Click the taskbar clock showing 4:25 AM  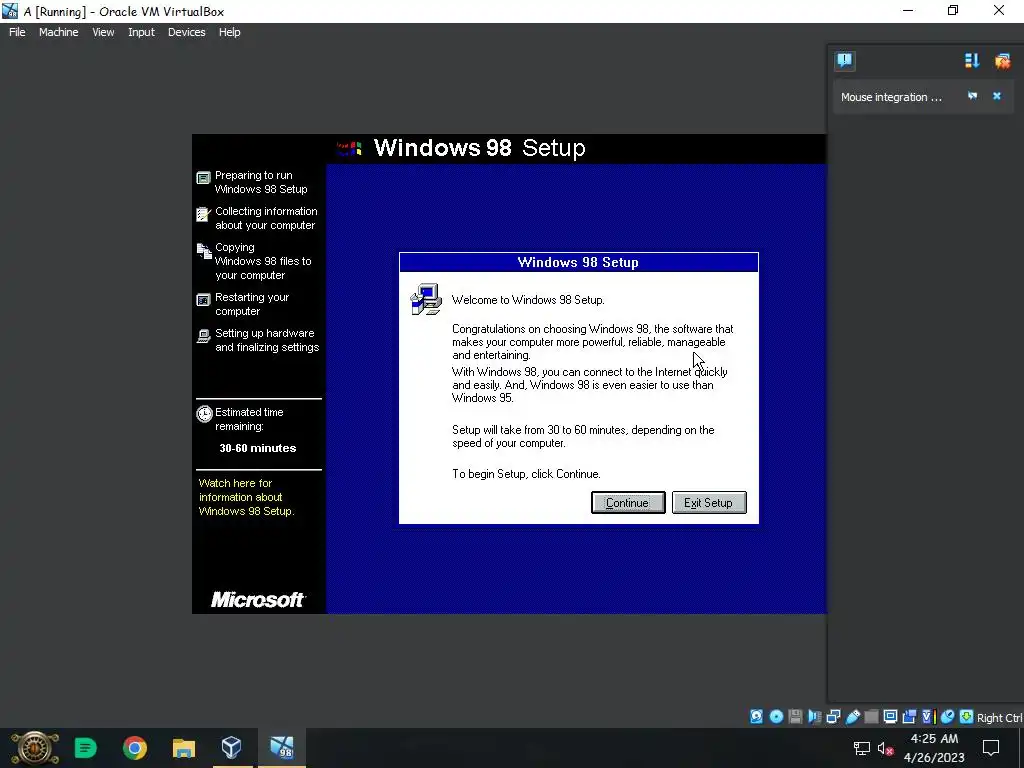tap(935, 748)
